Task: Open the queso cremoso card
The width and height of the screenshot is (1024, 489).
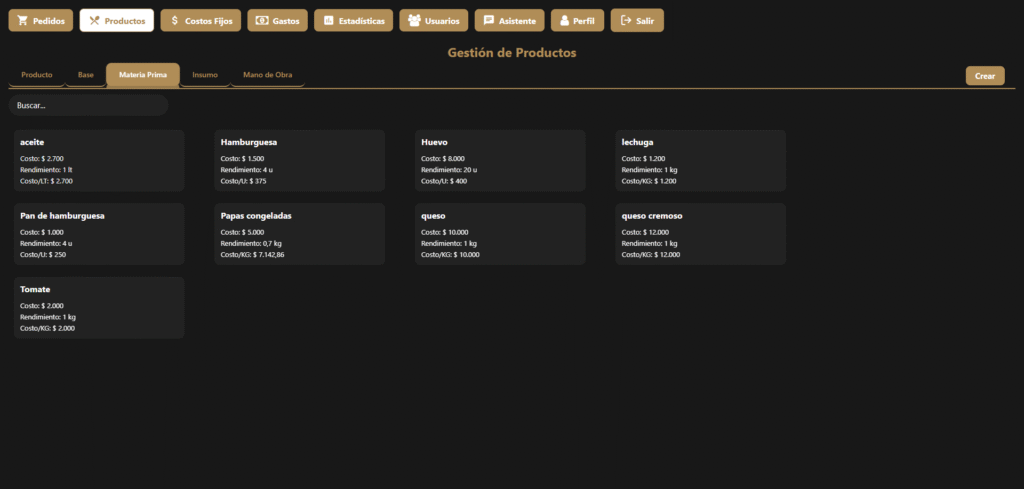Action: click(700, 234)
